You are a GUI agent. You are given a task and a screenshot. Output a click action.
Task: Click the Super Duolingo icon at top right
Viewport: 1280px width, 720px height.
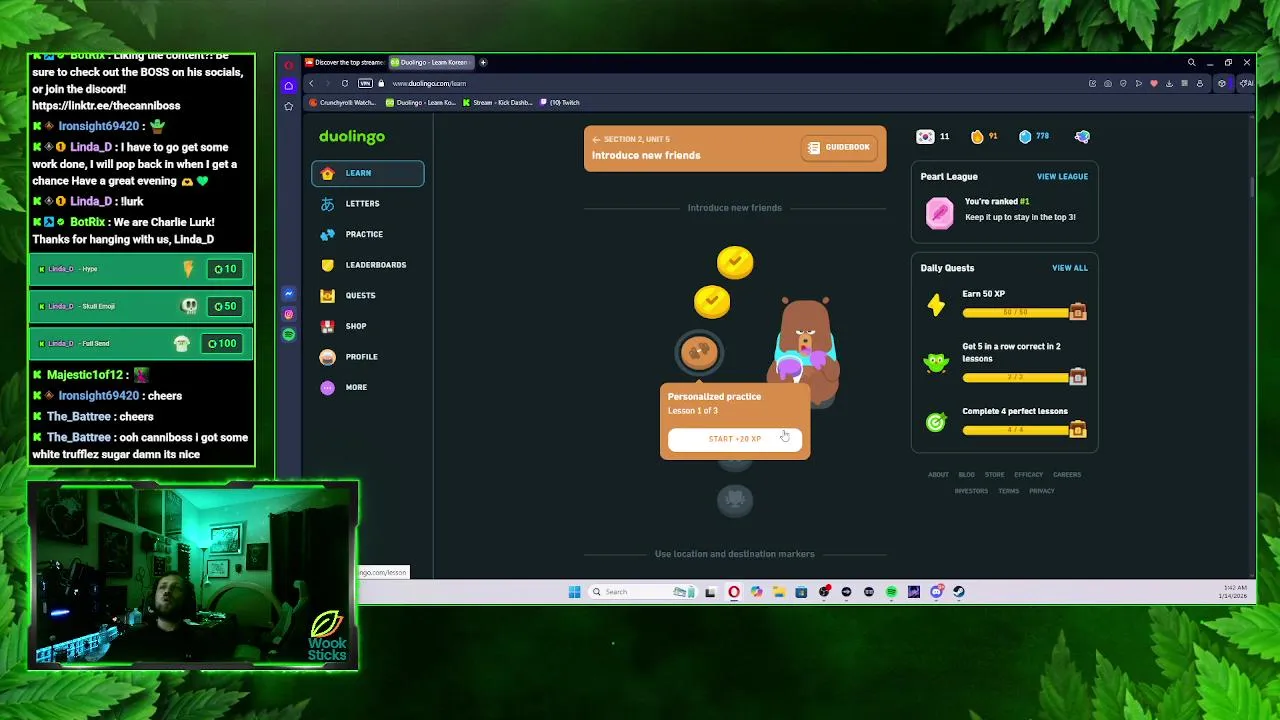[x=1082, y=136]
